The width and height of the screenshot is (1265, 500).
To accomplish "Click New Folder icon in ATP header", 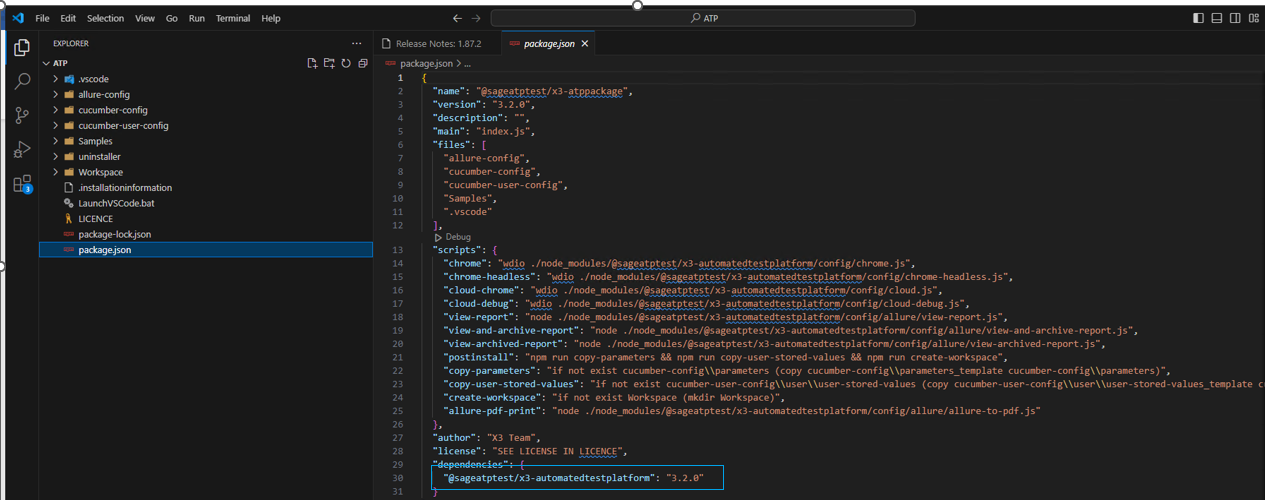I will coord(329,63).
